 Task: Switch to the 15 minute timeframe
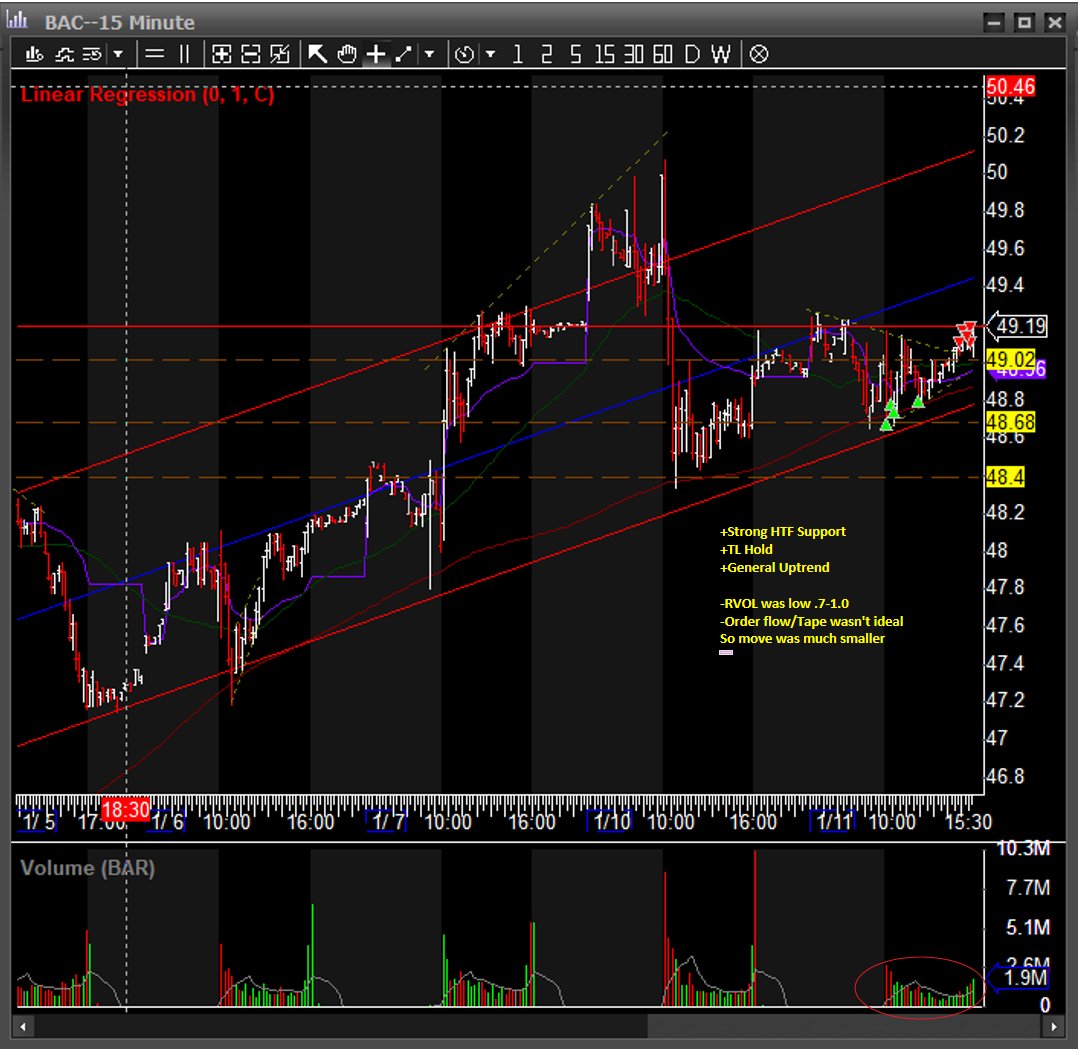coord(604,54)
